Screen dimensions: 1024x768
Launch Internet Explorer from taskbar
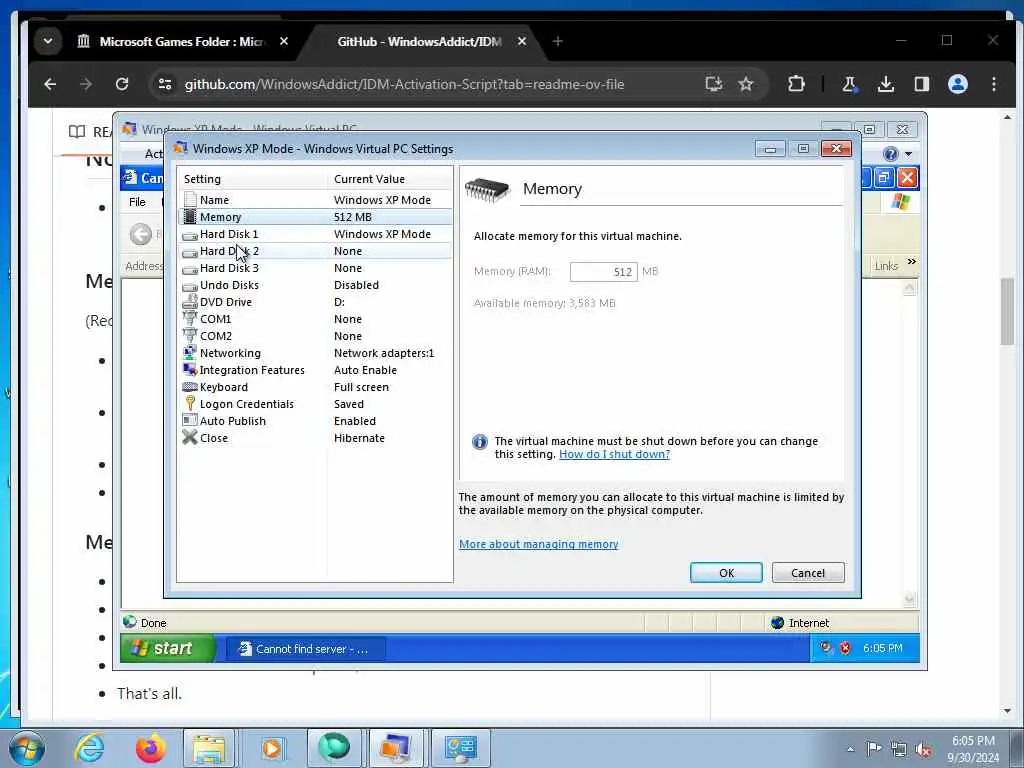[x=89, y=748]
